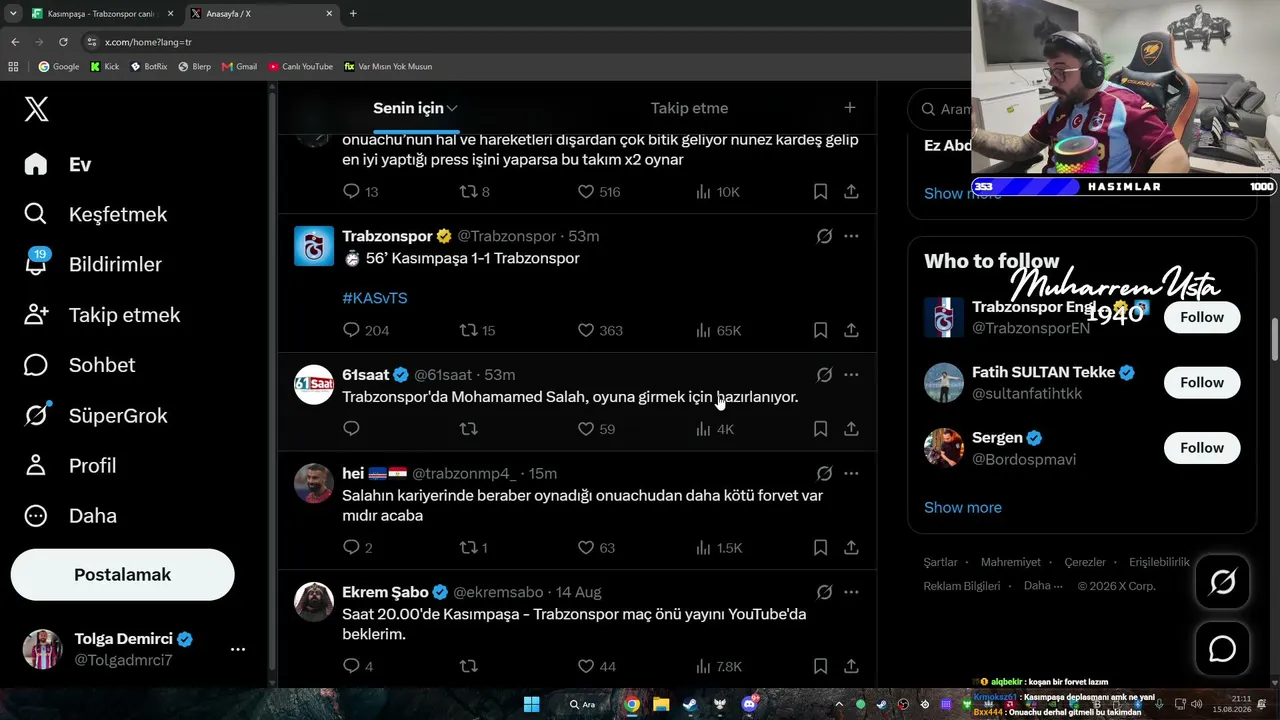
Task: Open the floating chat messages button
Action: 1222,649
